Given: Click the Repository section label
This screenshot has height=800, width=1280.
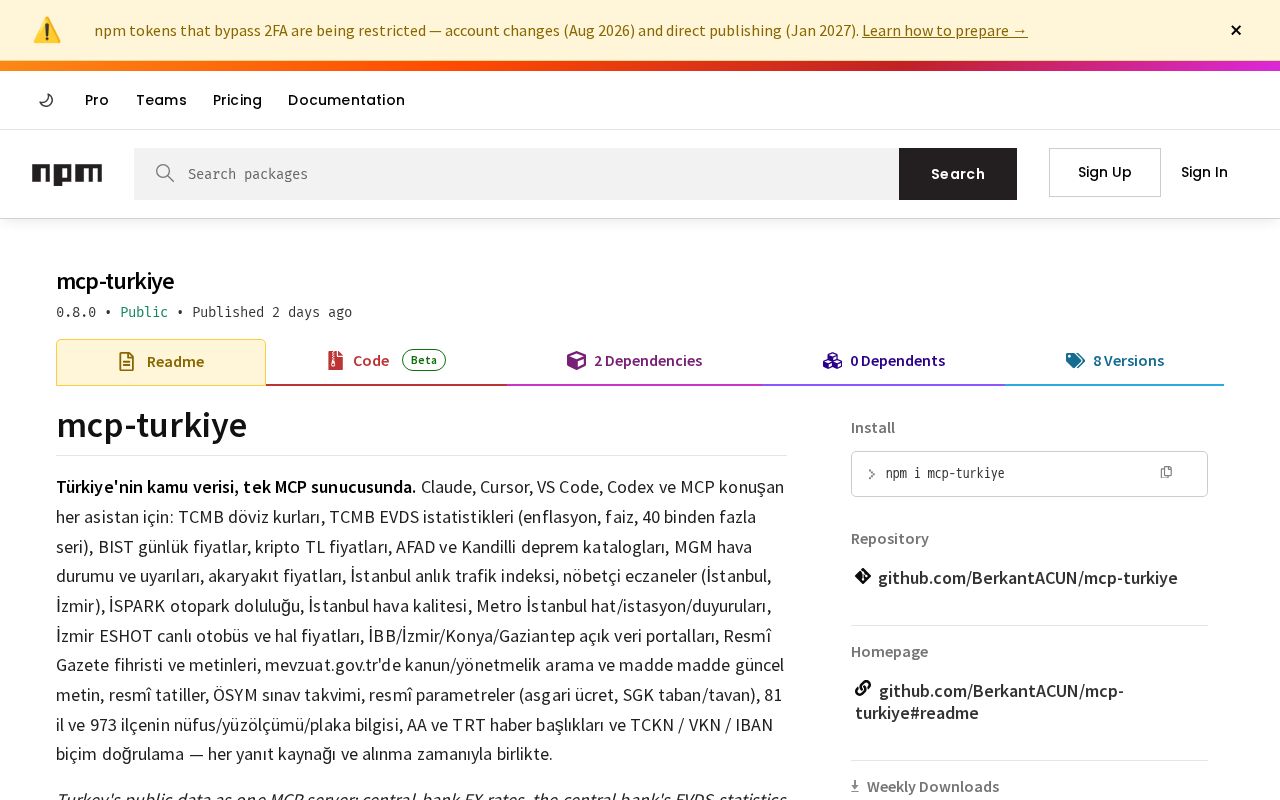Looking at the screenshot, I should pyautogui.click(x=890, y=539).
